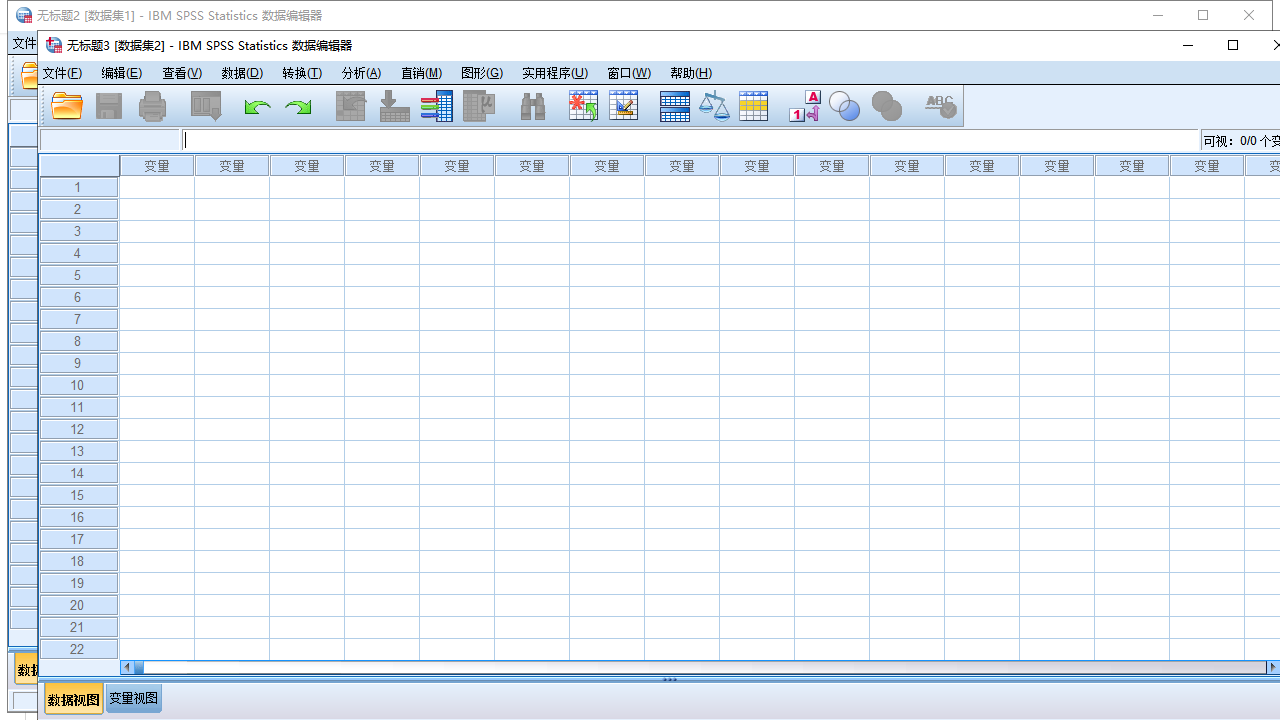Open the 帮助(H) menu
This screenshot has height=720, width=1280.
[691, 73]
